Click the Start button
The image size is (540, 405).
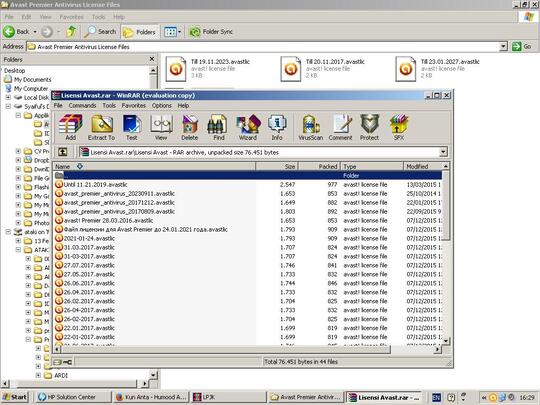(15, 397)
